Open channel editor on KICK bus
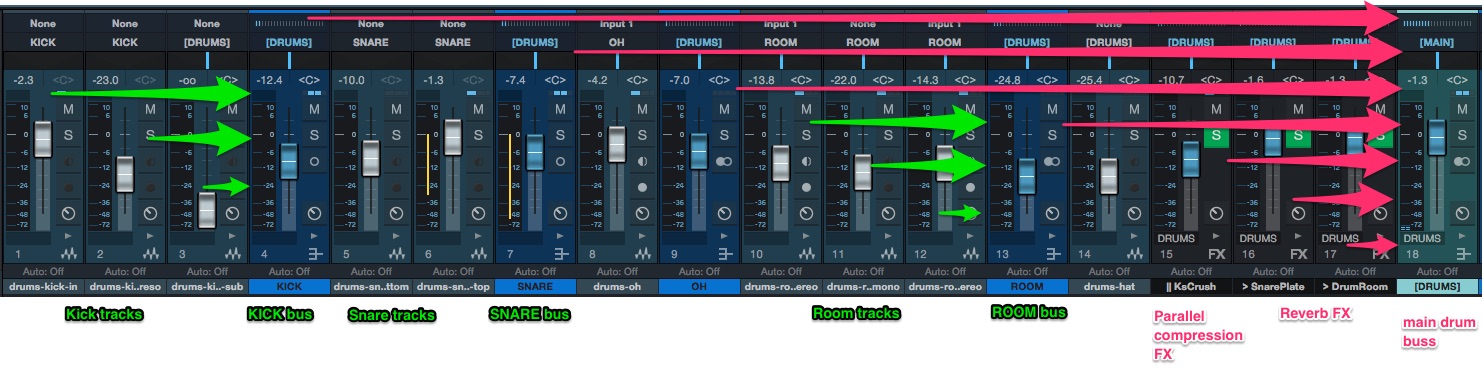This screenshot has height=368, width=1483. click(314, 213)
